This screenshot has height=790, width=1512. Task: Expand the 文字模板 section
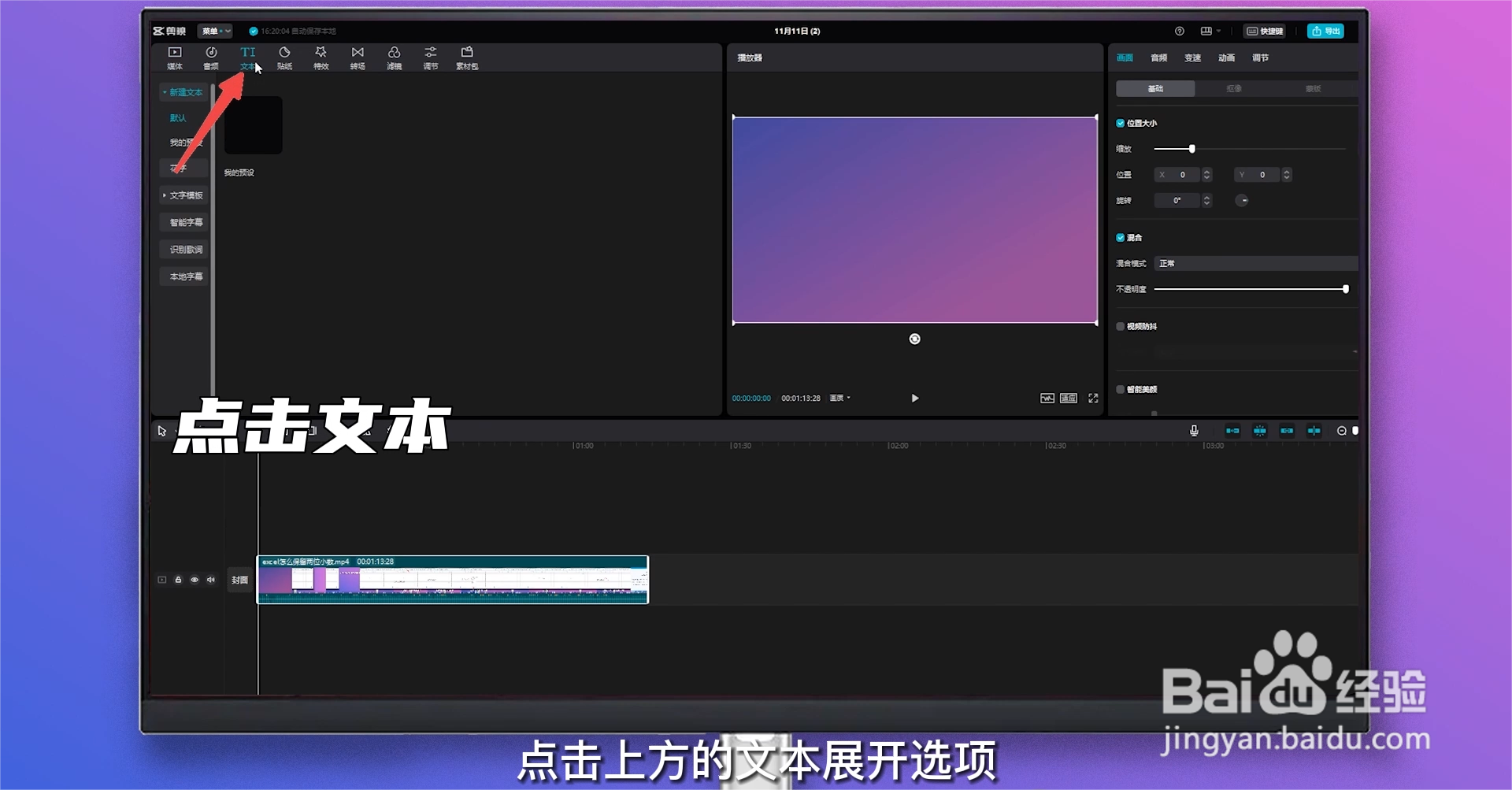tap(183, 195)
